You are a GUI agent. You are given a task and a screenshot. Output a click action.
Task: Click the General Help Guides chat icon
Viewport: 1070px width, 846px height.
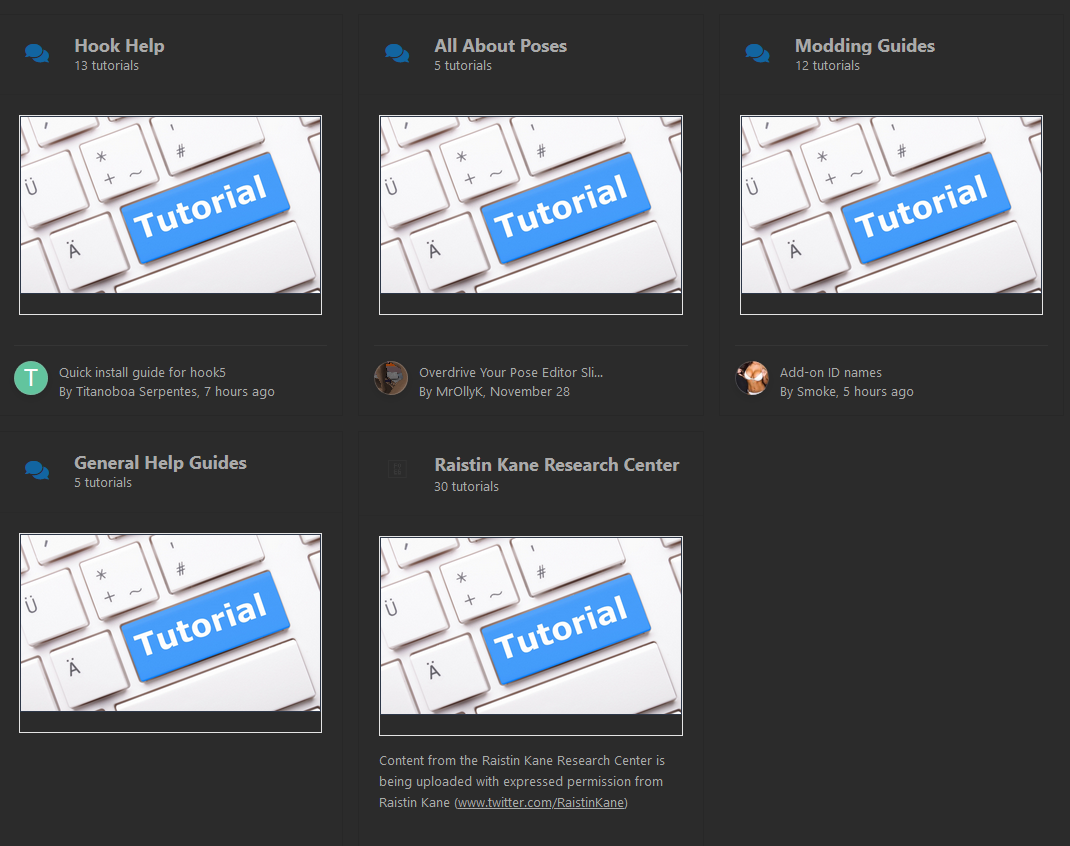pyautogui.click(x=37, y=470)
